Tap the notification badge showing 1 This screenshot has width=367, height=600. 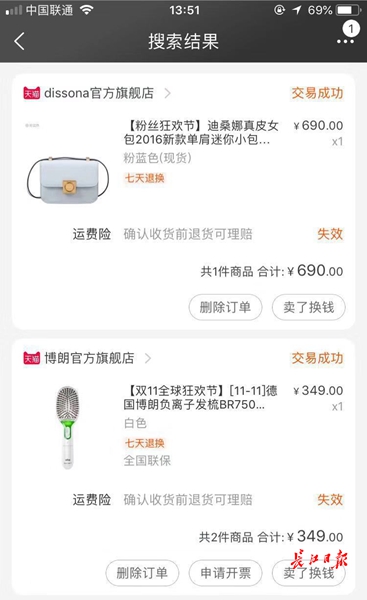351,29
